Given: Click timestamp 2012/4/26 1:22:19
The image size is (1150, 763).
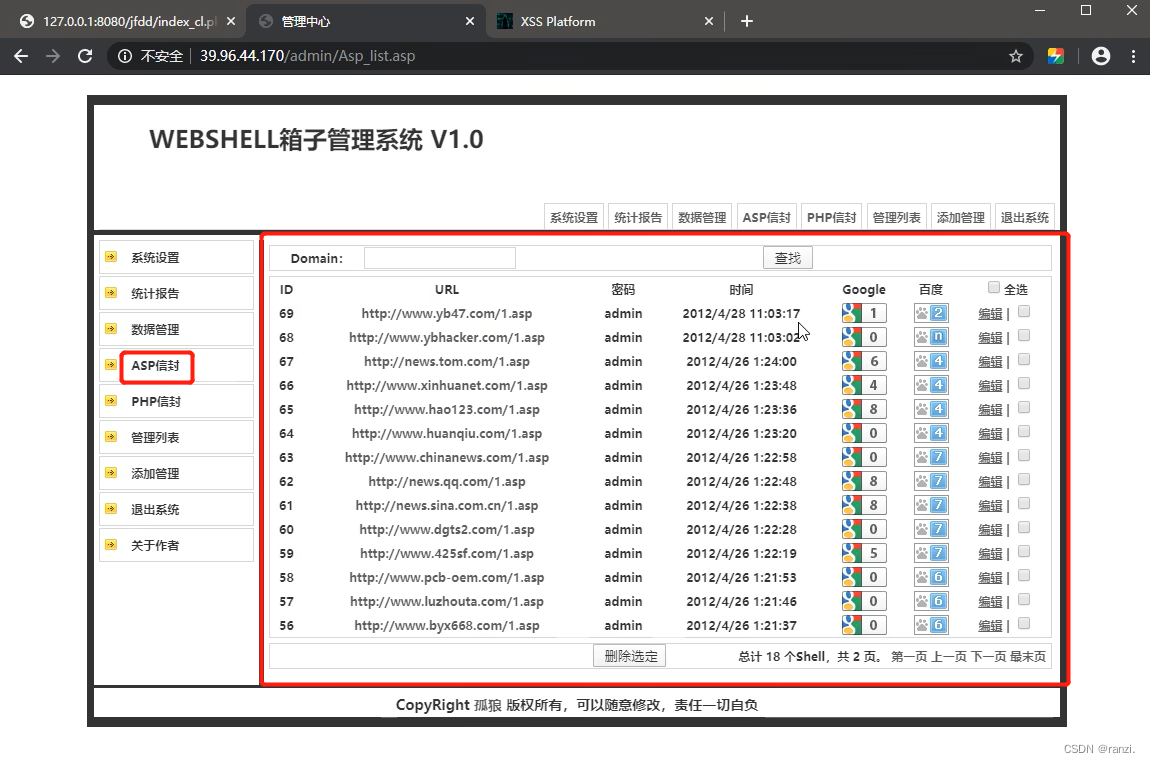Looking at the screenshot, I should tap(741, 553).
